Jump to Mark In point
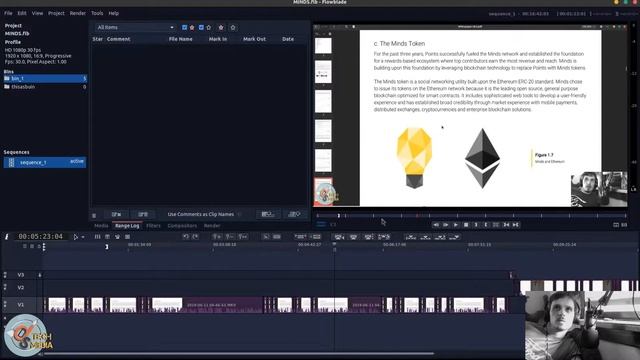Viewport: 640px width, 360px height. [506, 225]
